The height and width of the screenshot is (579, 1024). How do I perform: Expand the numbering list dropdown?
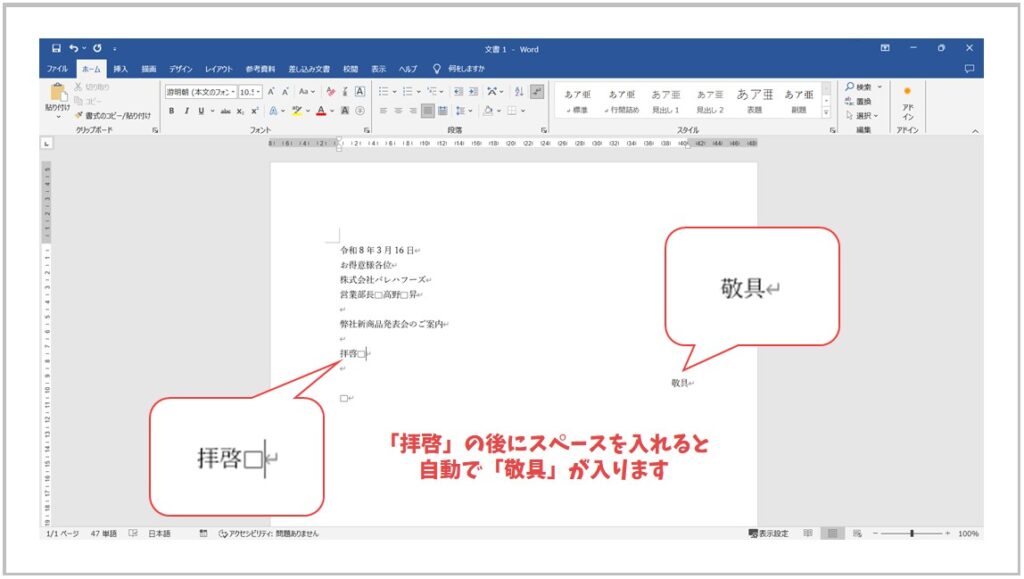point(419,92)
